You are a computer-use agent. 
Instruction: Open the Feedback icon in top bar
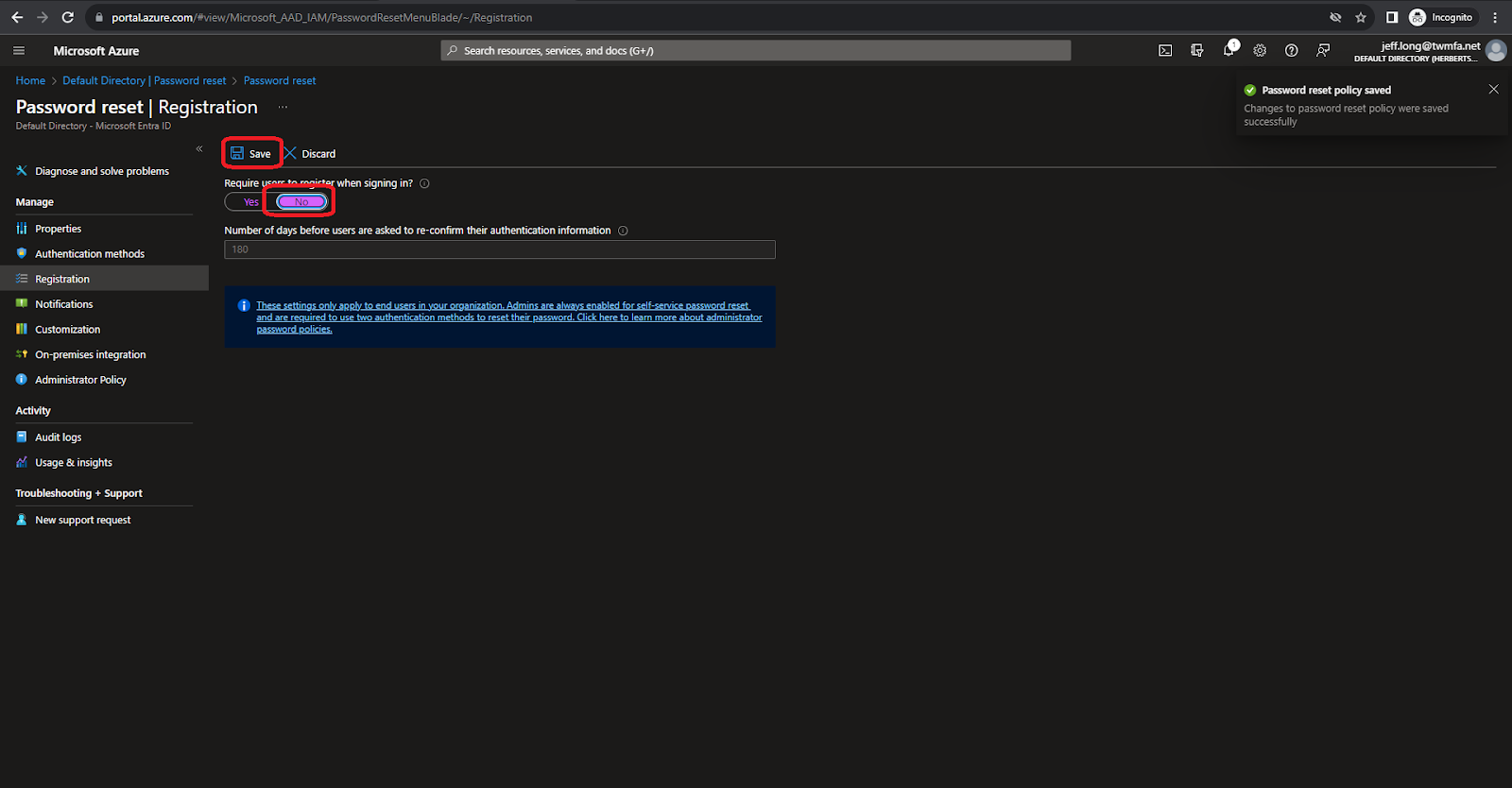point(1323,51)
